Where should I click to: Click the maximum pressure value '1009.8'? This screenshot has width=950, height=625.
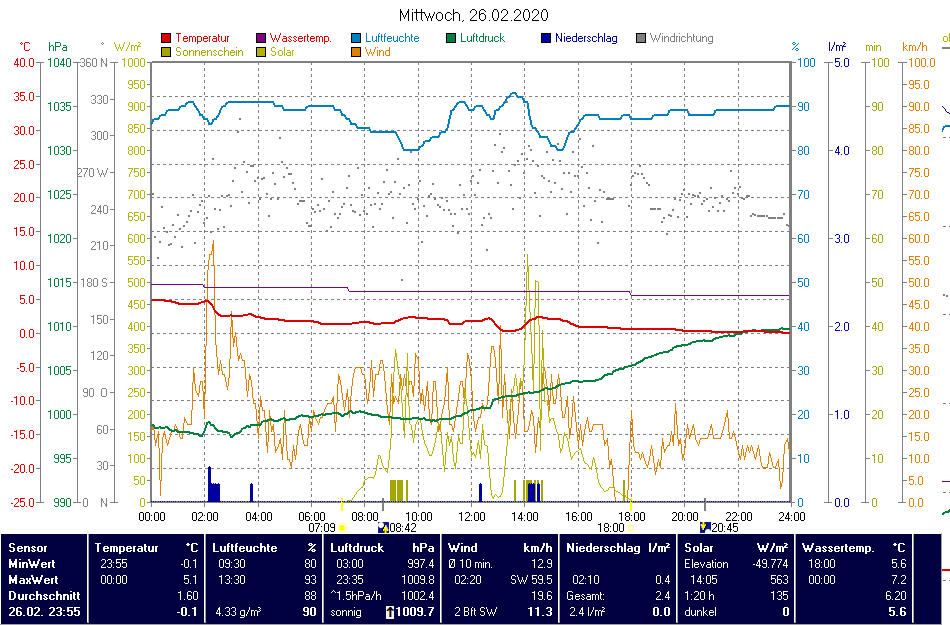(418, 580)
